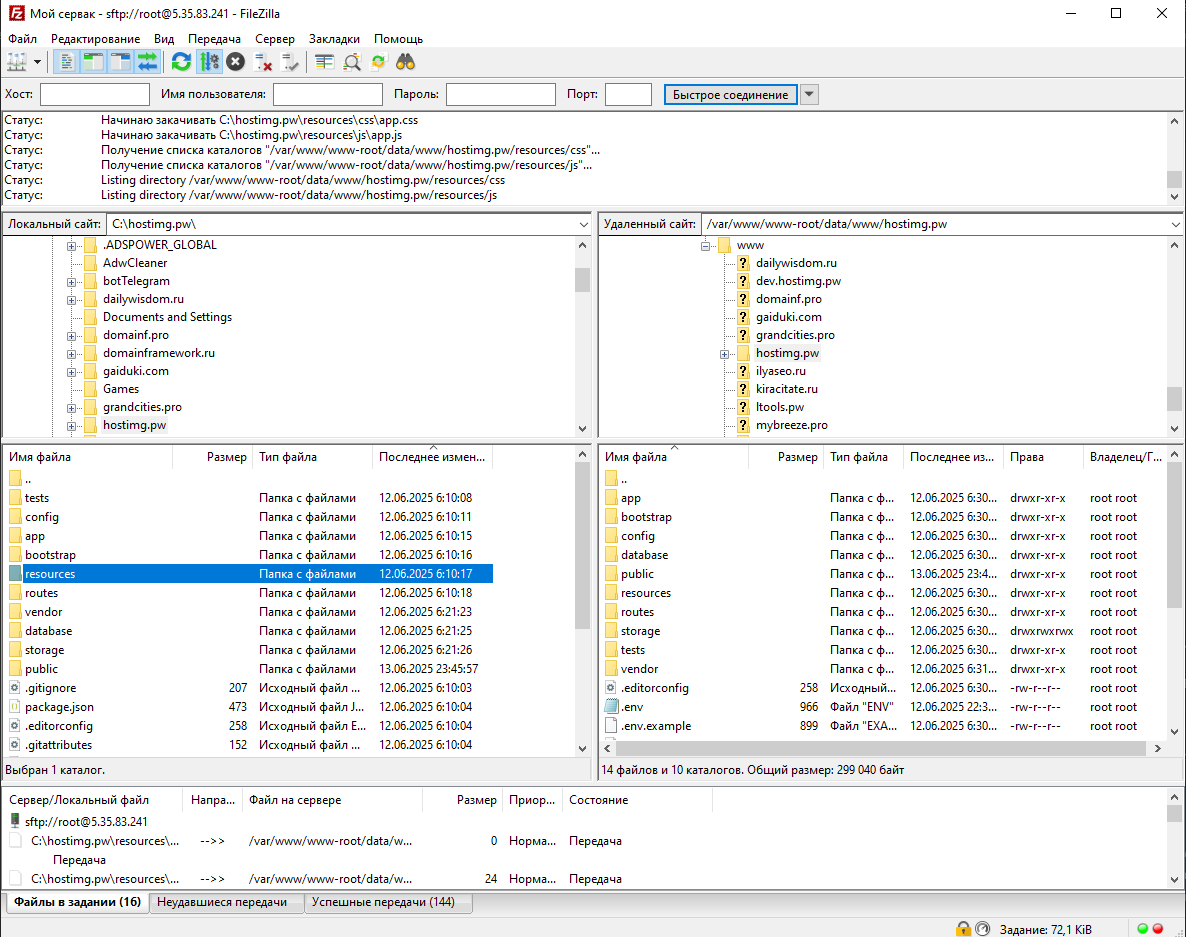Open the Редактирование menu
Viewport: 1186px width, 937px height.
95,39
